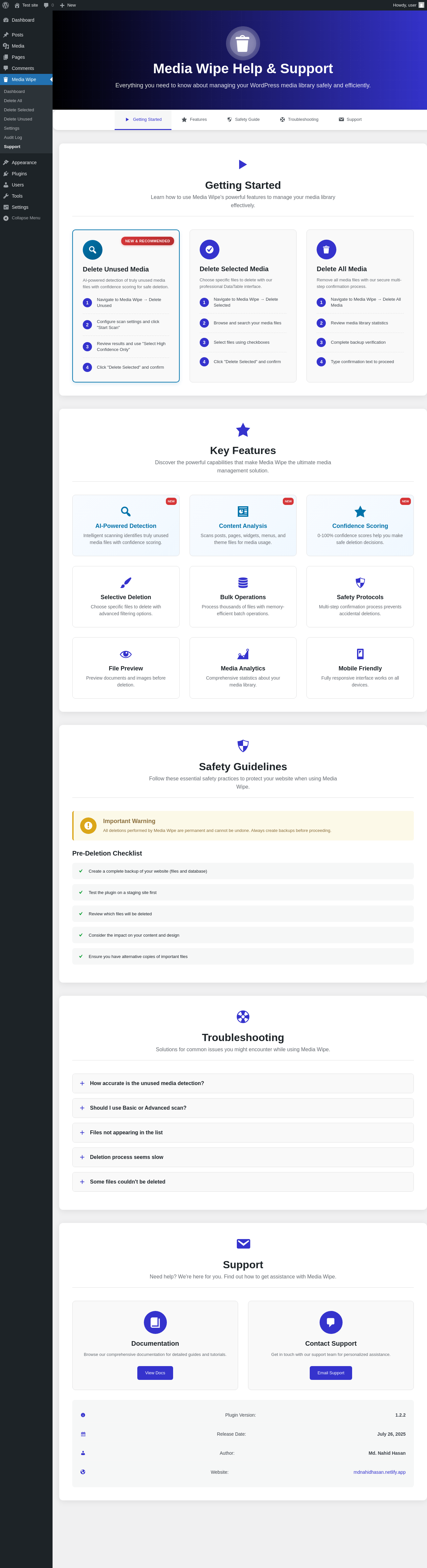Open the main Settings sidebar menu

click(26, 207)
